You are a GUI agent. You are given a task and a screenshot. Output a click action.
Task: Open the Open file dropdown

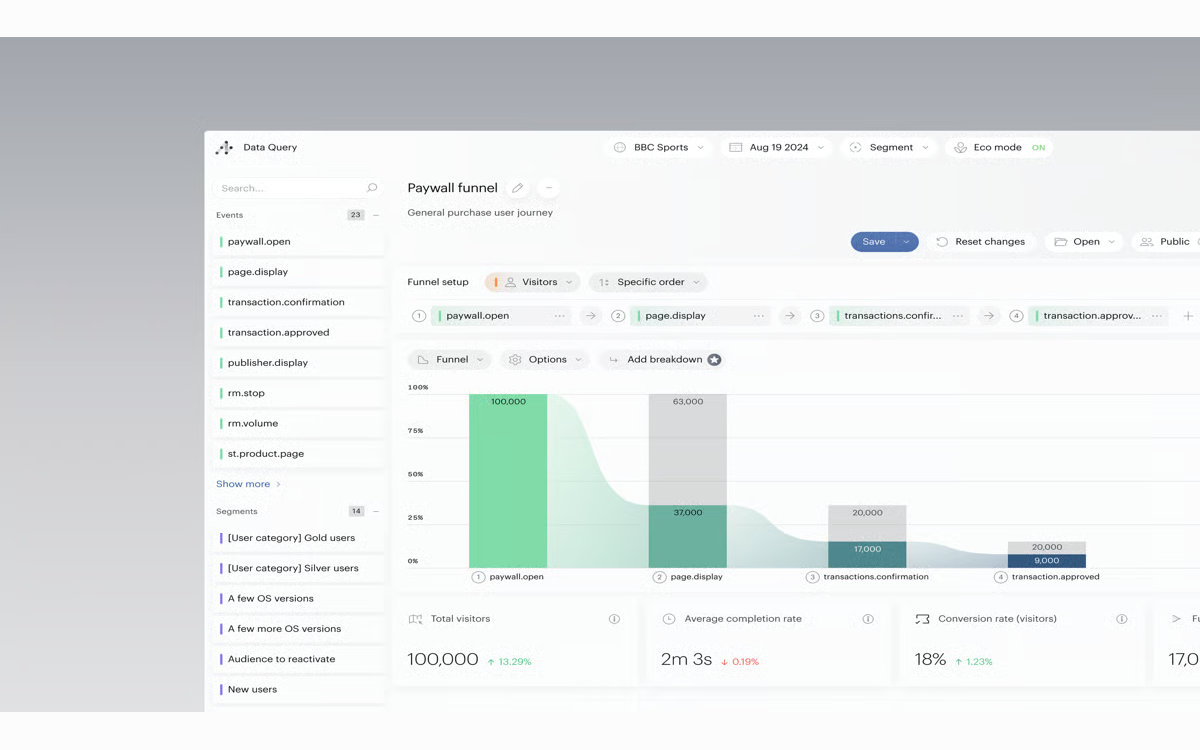pos(1085,242)
